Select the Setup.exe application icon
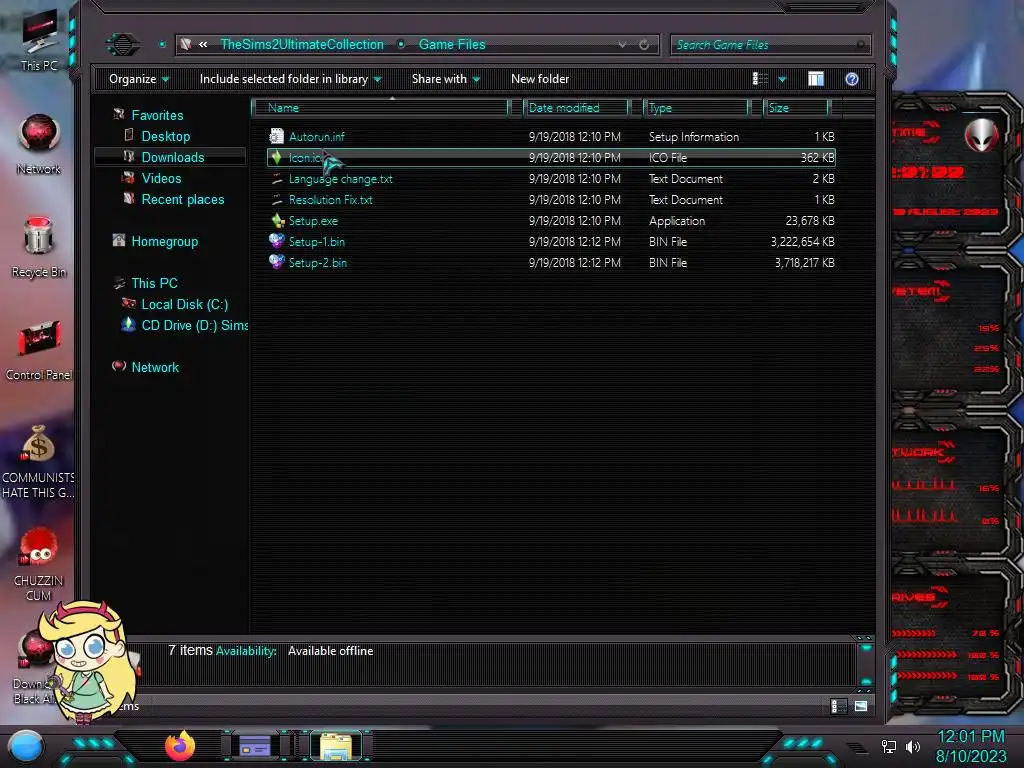This screenshot has width=1024, height=768. point(278,220)
